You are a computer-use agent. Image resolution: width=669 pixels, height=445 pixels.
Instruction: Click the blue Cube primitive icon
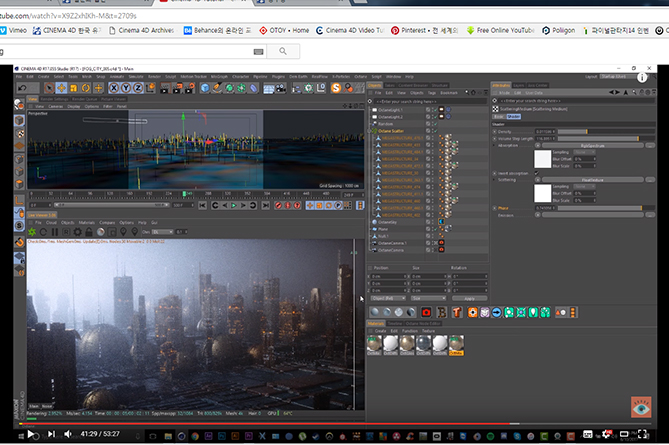click(205, 88)
